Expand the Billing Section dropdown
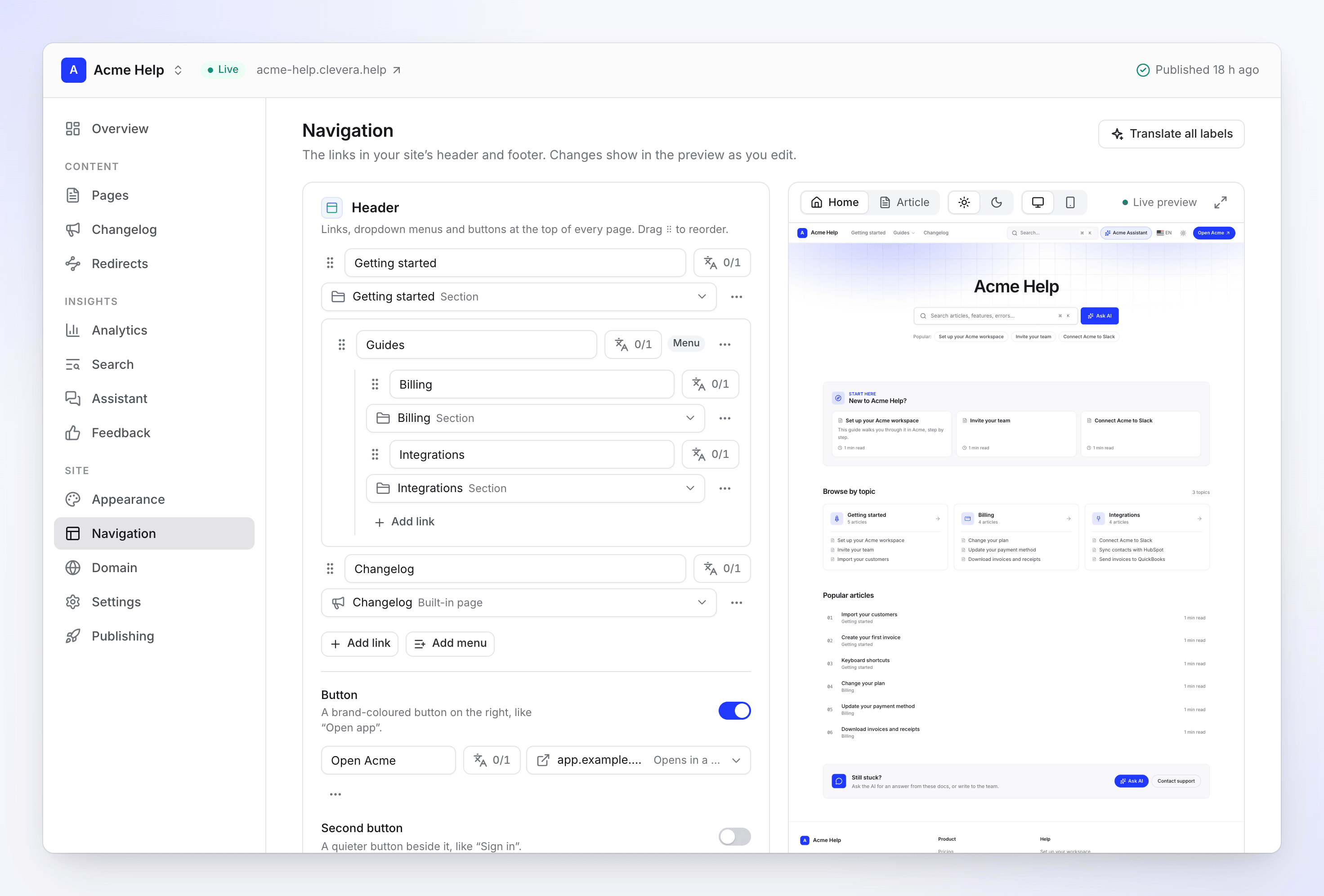The height and width of the screenshot is (896, 1324). click(x=535, y=418)
